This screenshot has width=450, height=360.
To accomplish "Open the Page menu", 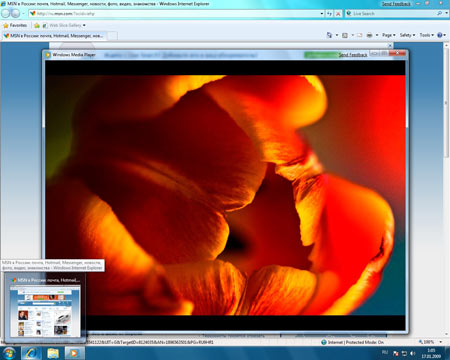I will pyautogui.click(x=388, y=35).
